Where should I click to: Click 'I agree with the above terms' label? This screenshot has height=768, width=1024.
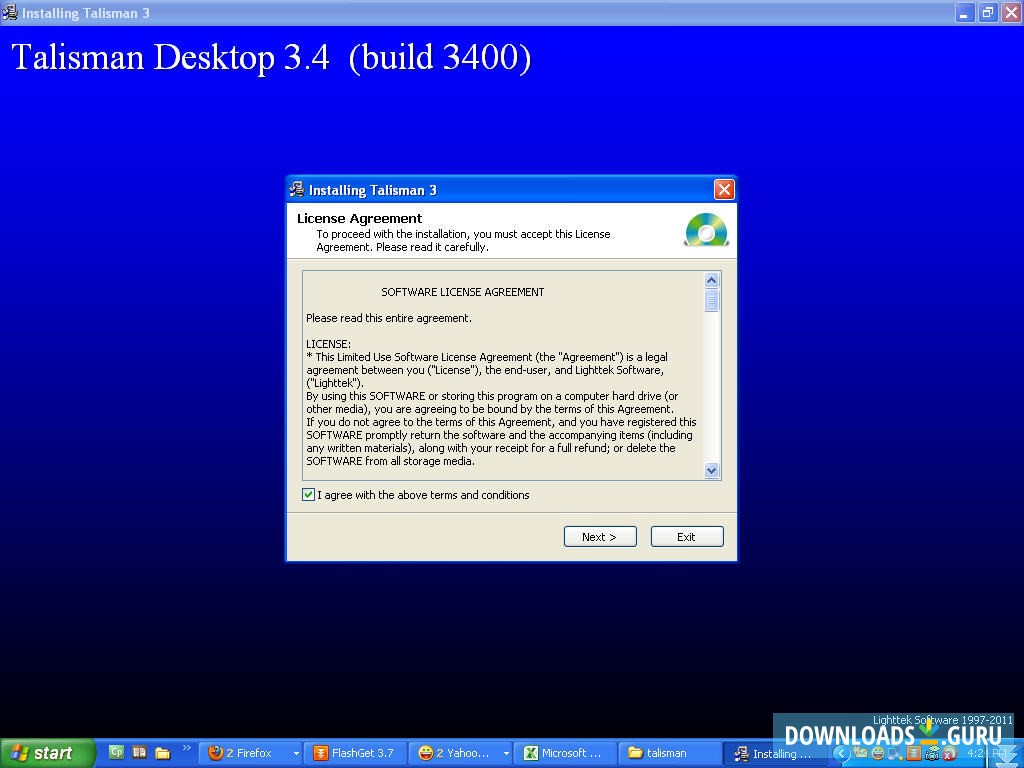(423, 495)
